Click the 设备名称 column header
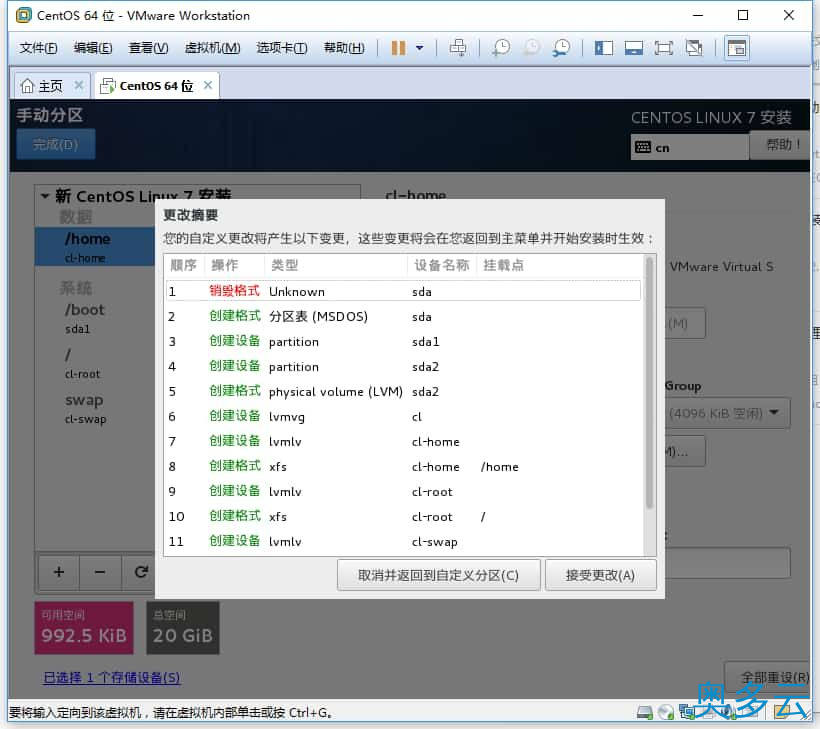This screenshot has width=820, height=729. [x=441, y=265]
